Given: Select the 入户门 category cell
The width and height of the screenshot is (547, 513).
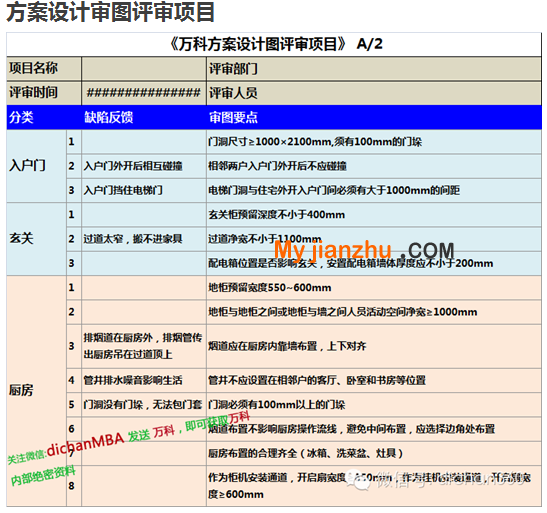Looking at the screenshot, I should (x=36, y=166).
